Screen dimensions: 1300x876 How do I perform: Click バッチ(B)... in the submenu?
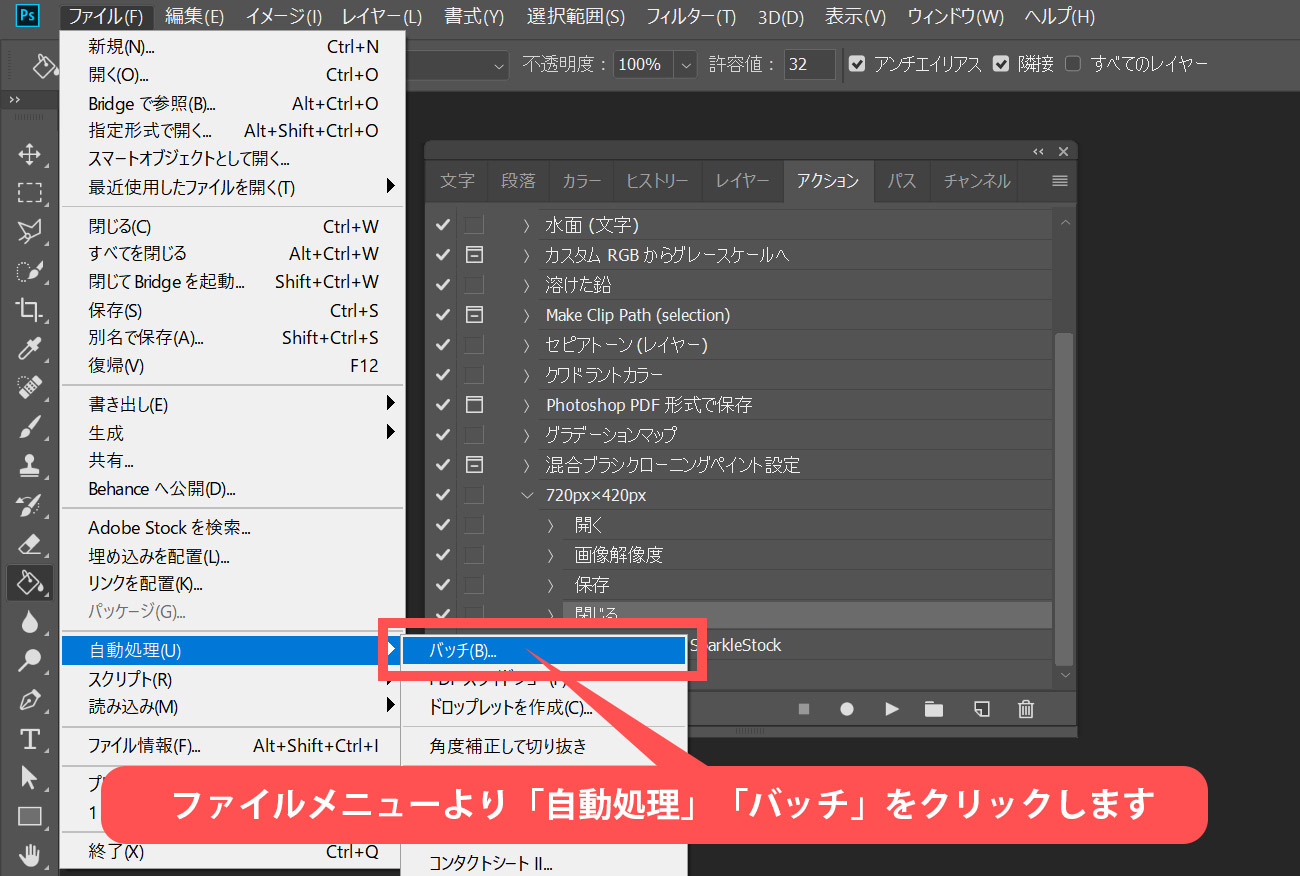pos(544,651)
